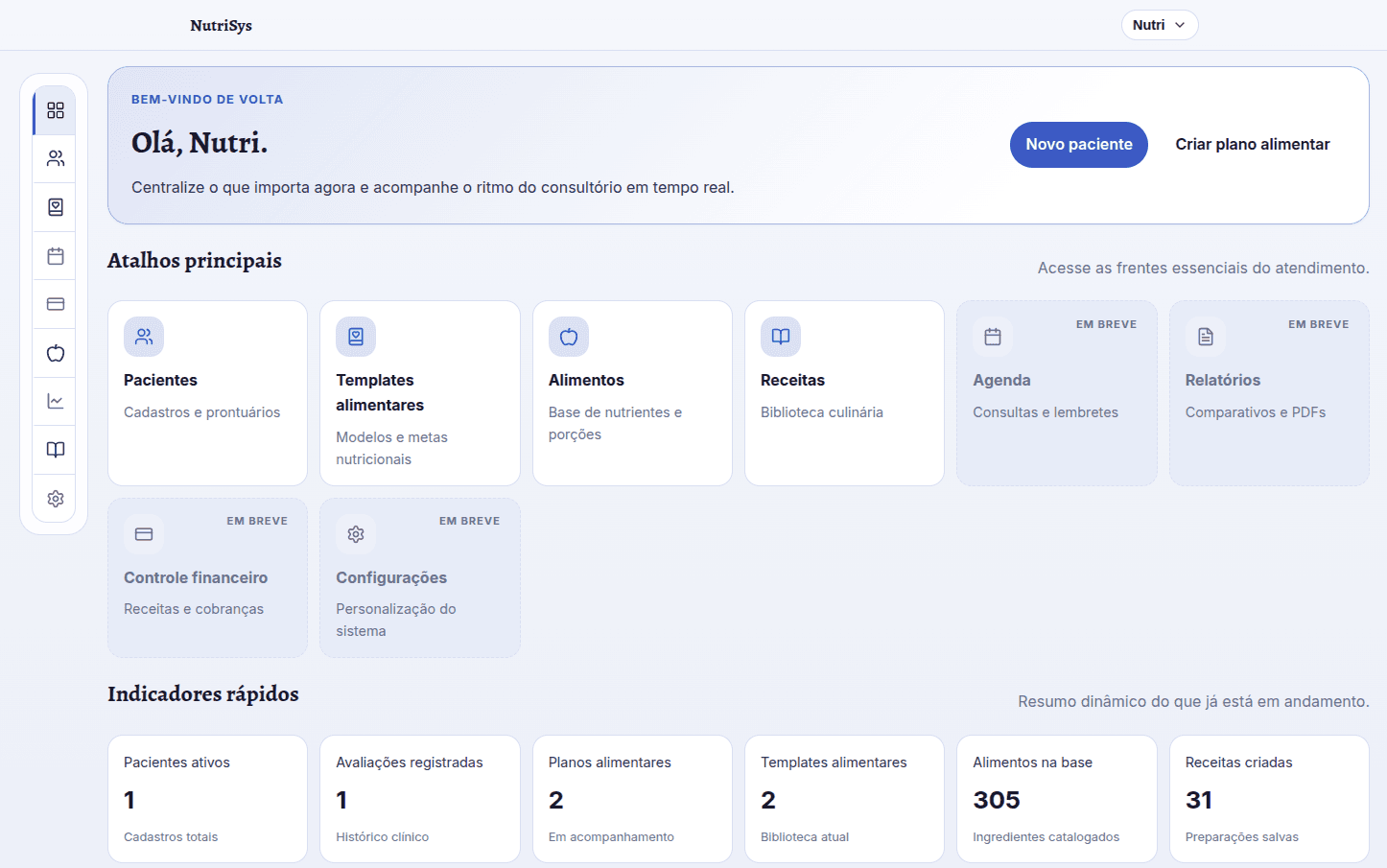Click the settings gear at sidebar bottom

[55, 498]
